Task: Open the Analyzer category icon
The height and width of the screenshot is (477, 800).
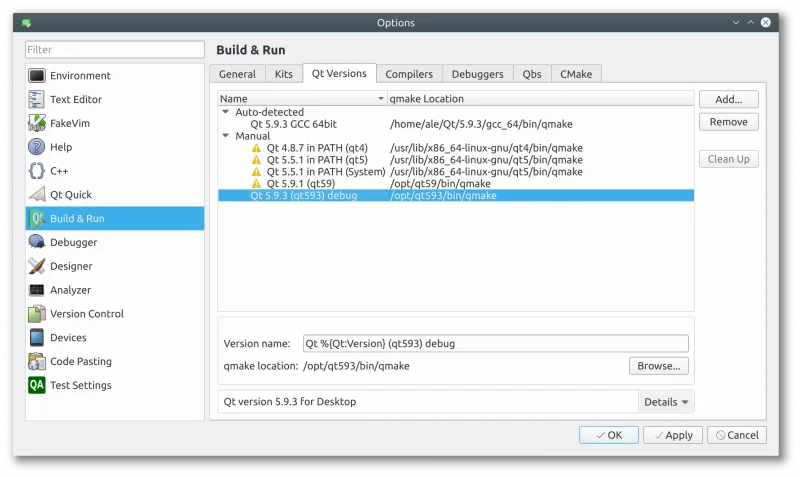Action: tap(37, 290)
